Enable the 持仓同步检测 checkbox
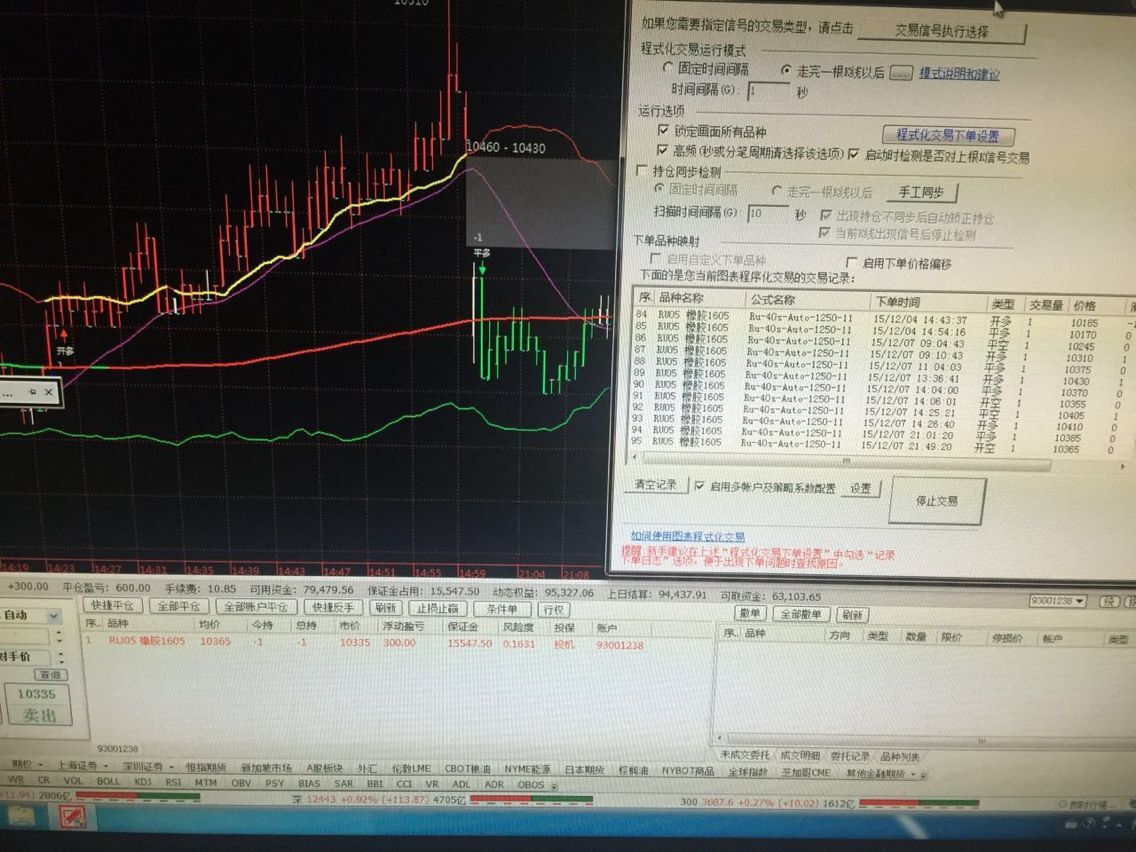Screen dimensions: 1136x852 pos(644,171)
